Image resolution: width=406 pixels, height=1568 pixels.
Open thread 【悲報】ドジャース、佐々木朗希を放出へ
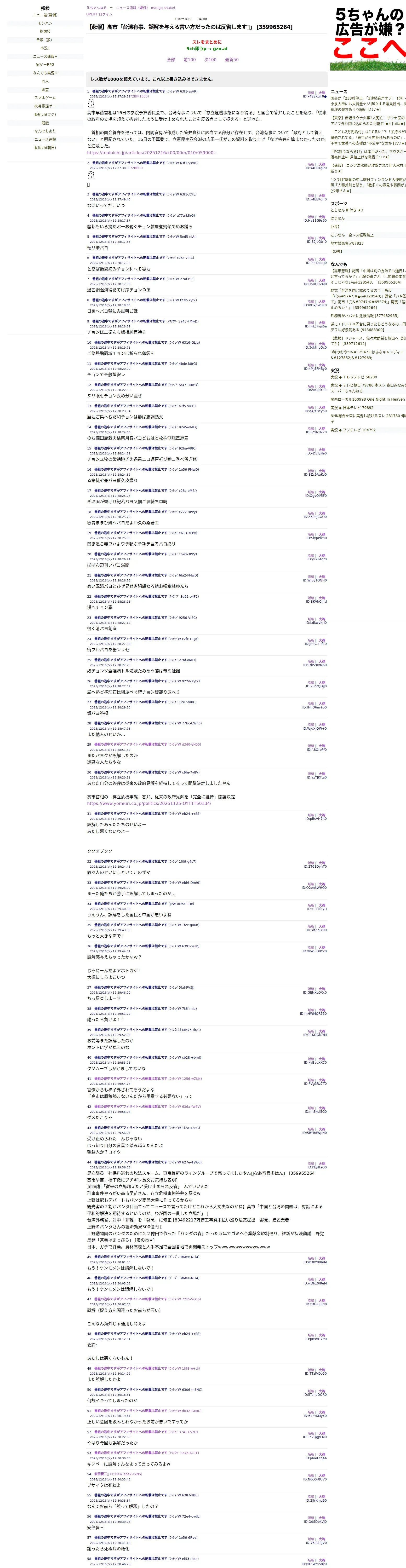[368, 341]
